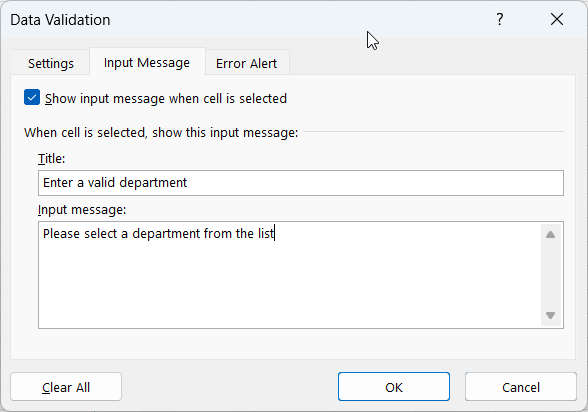Click the 'Title:' field label
The height and width of the screenshot is (412, 588).
51,159
